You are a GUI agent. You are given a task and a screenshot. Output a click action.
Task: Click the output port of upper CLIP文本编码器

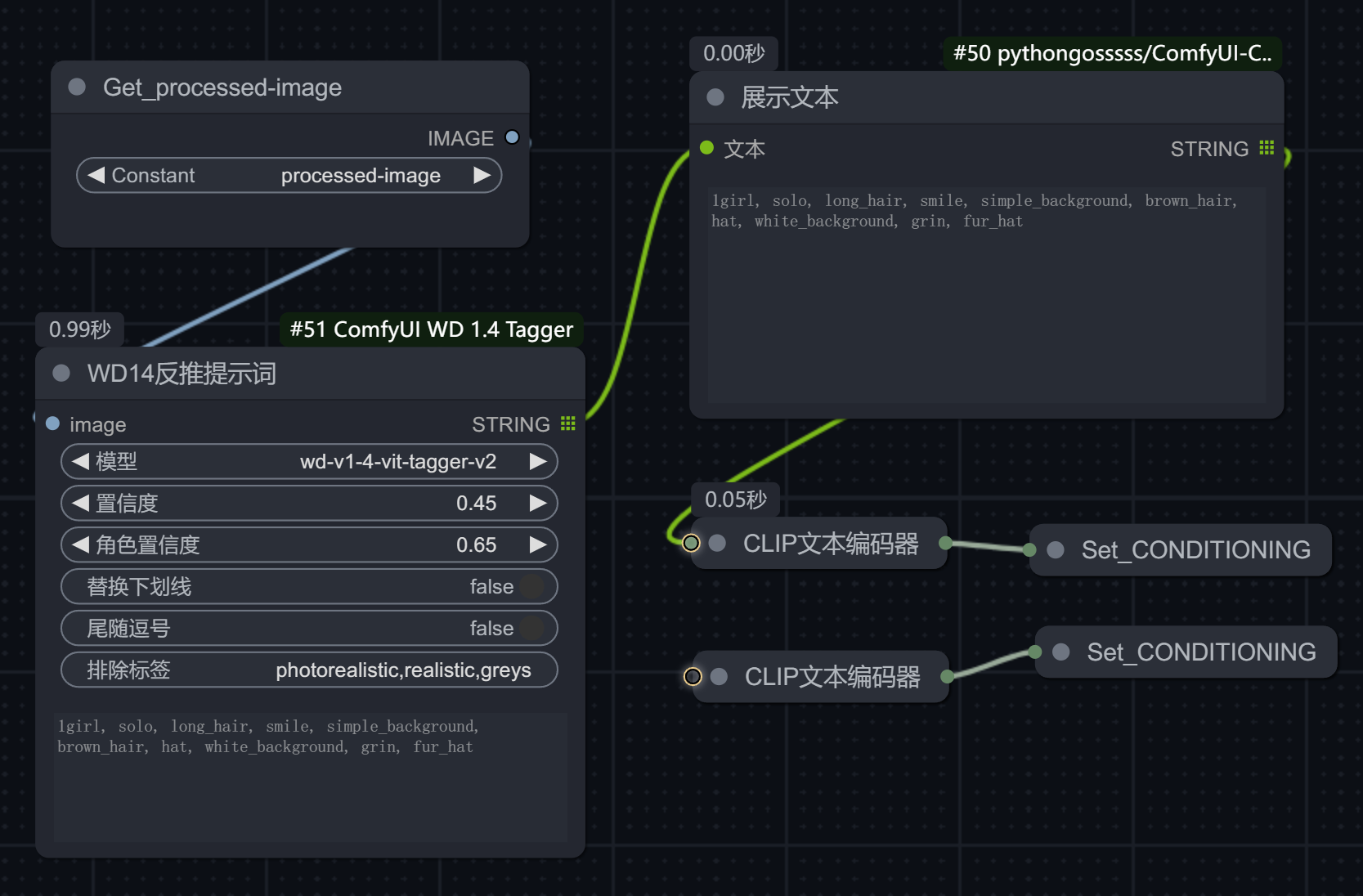946,543
